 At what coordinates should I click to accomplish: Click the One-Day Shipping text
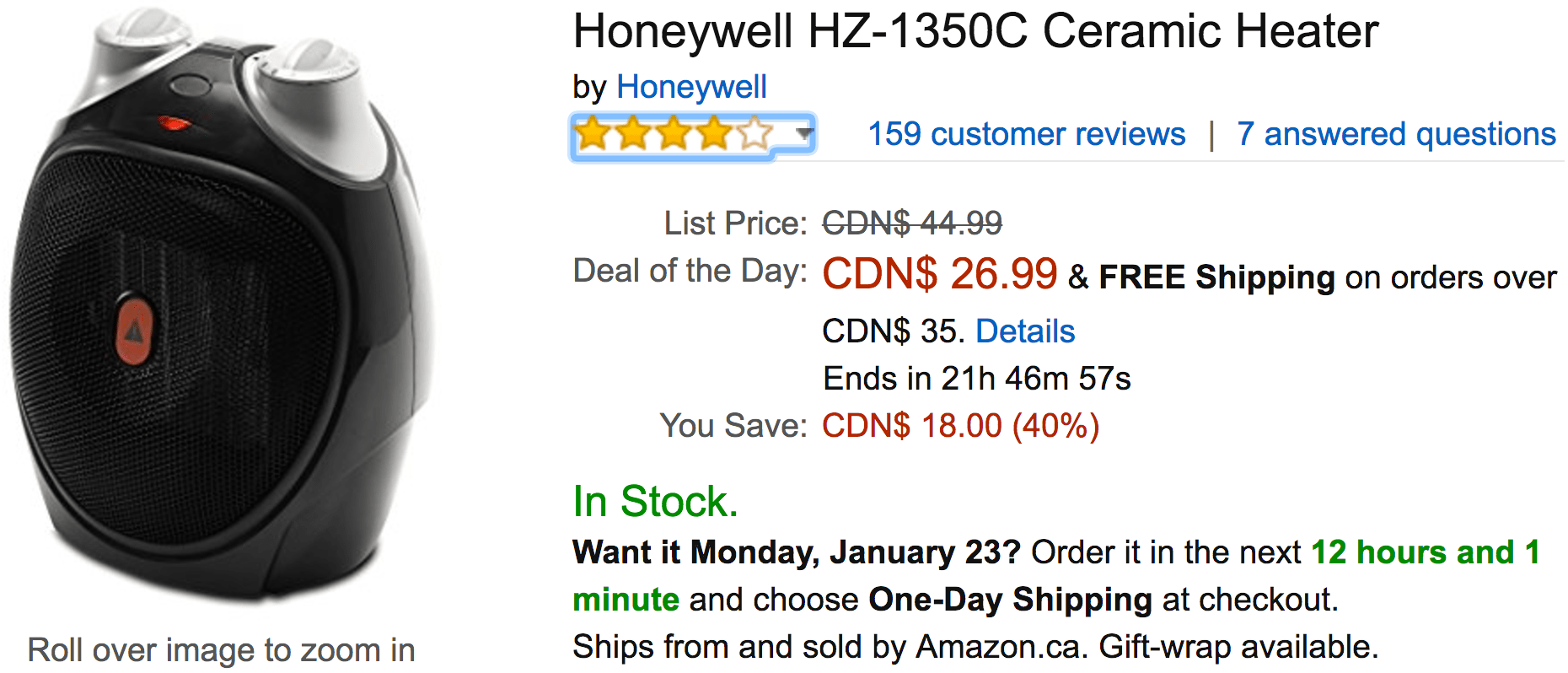click(1011, 600)
